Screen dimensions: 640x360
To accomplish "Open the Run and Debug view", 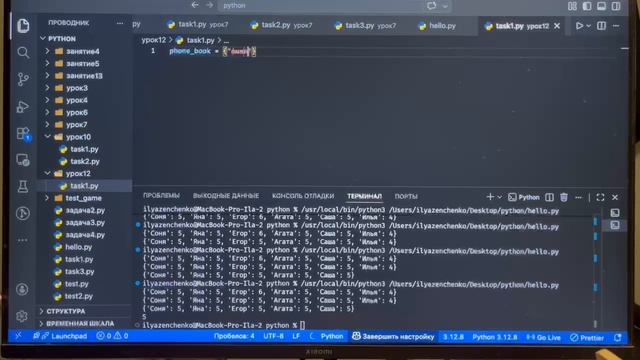I will (23, 107).
